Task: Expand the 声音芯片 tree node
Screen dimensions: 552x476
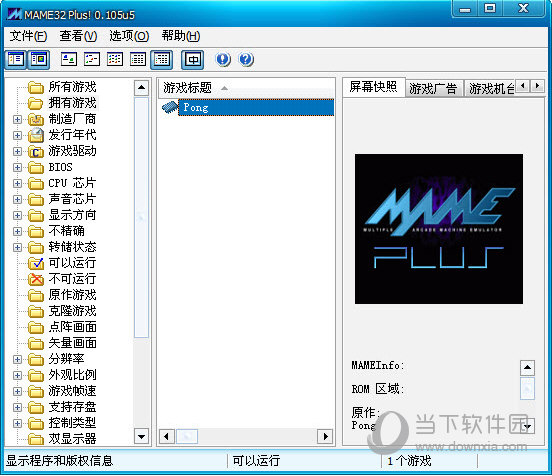Action: click(x=17, y=199)
